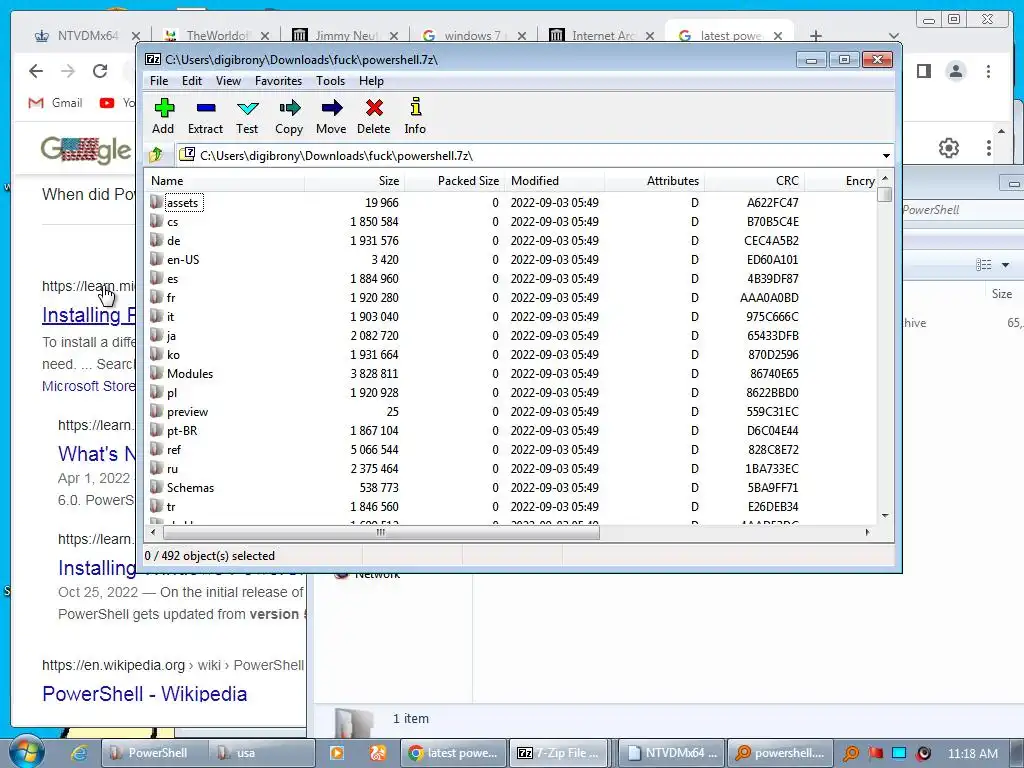Click Chrome's back arrow
The height and width of the screenshot is (768, 1024).
36,71
